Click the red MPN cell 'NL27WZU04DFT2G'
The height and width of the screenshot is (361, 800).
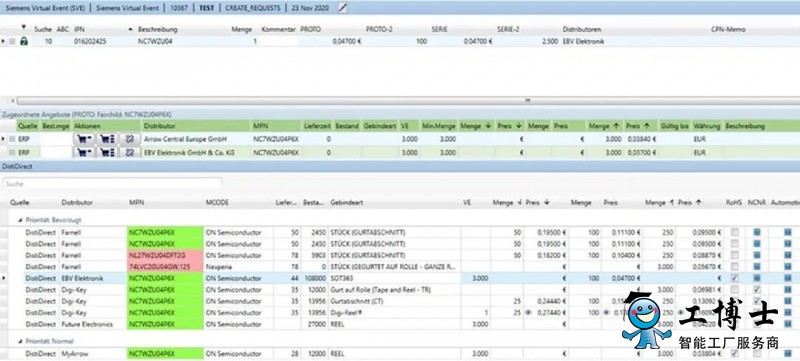[165, 255]
